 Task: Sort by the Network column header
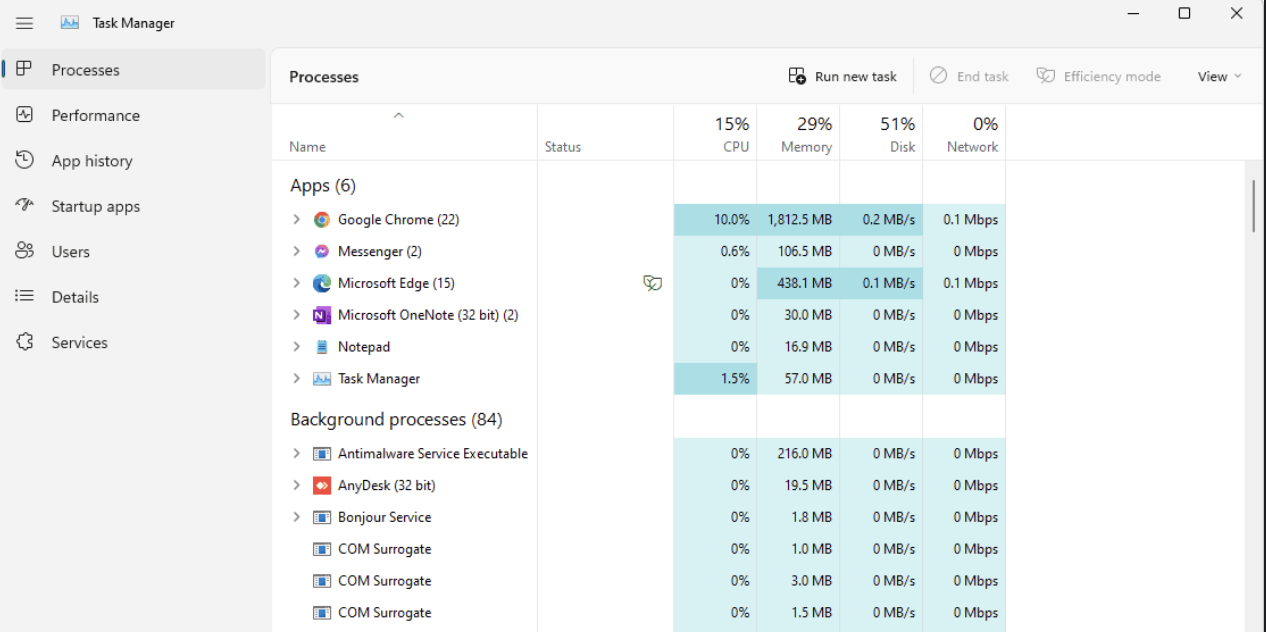[964, 134]
